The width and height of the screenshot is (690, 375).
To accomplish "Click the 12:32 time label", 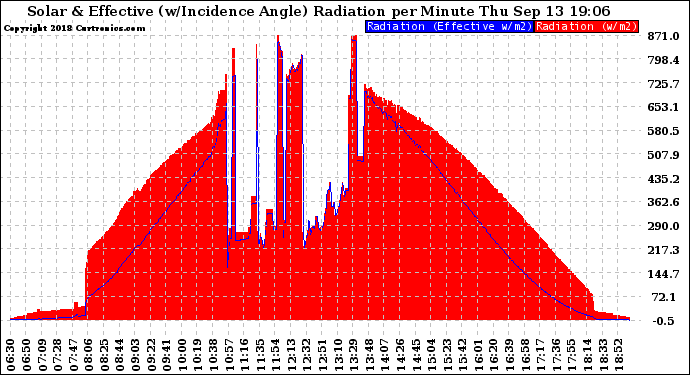I will pyautogui.click(x=307, y=355).
